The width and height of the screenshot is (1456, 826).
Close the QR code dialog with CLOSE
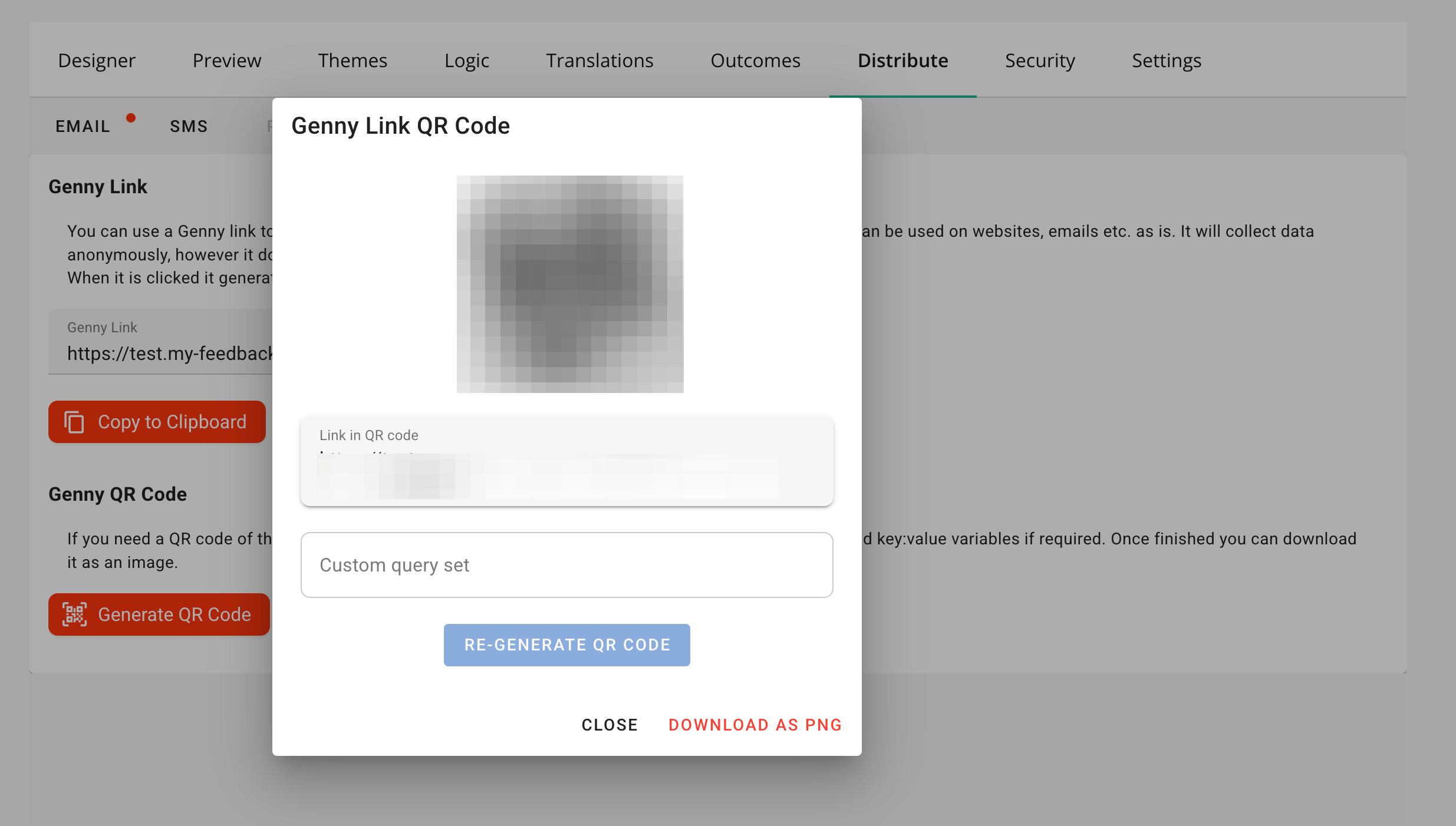[610, 725]
